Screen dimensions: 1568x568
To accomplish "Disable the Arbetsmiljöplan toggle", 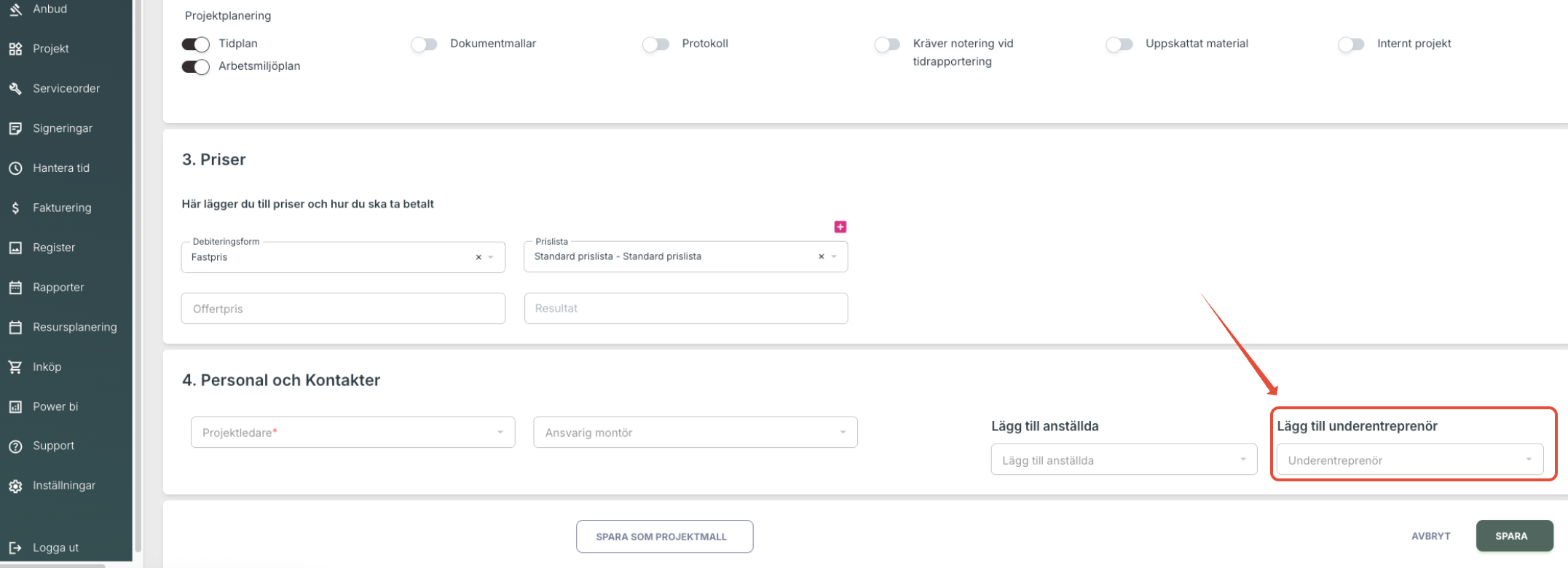I will click(x=195, y=67).
